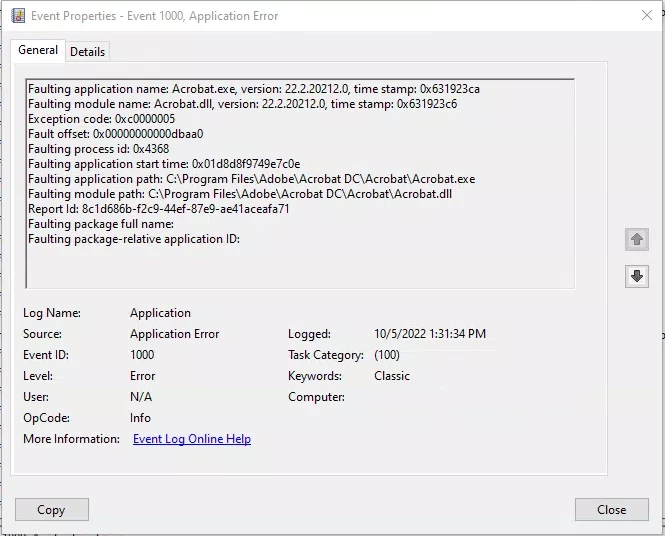Select the General tab

click(x=38, y=50)
